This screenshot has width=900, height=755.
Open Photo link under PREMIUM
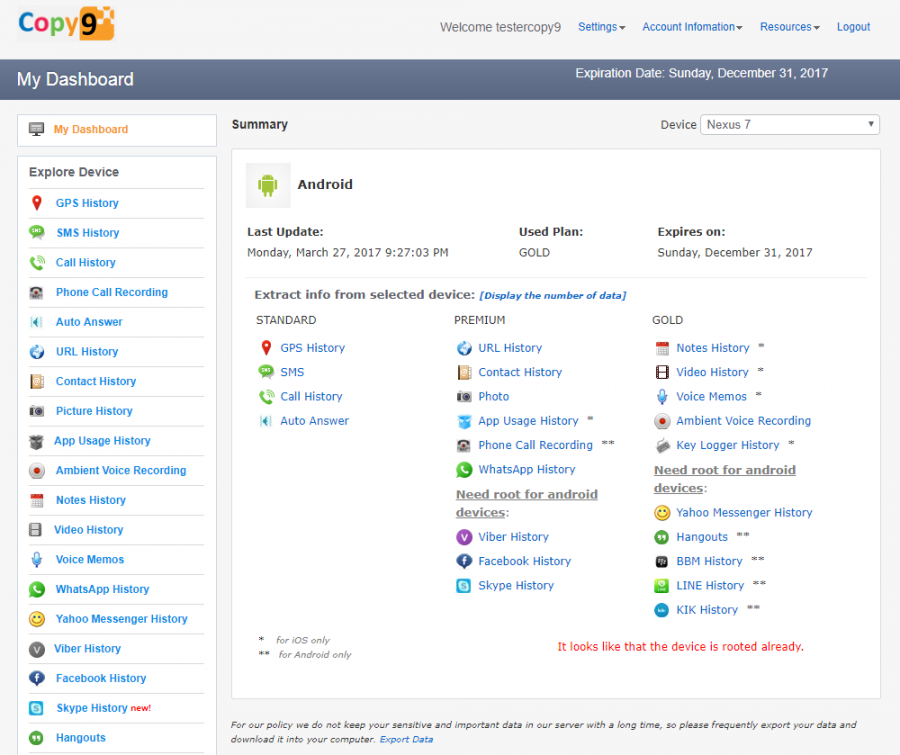(494, 397)
